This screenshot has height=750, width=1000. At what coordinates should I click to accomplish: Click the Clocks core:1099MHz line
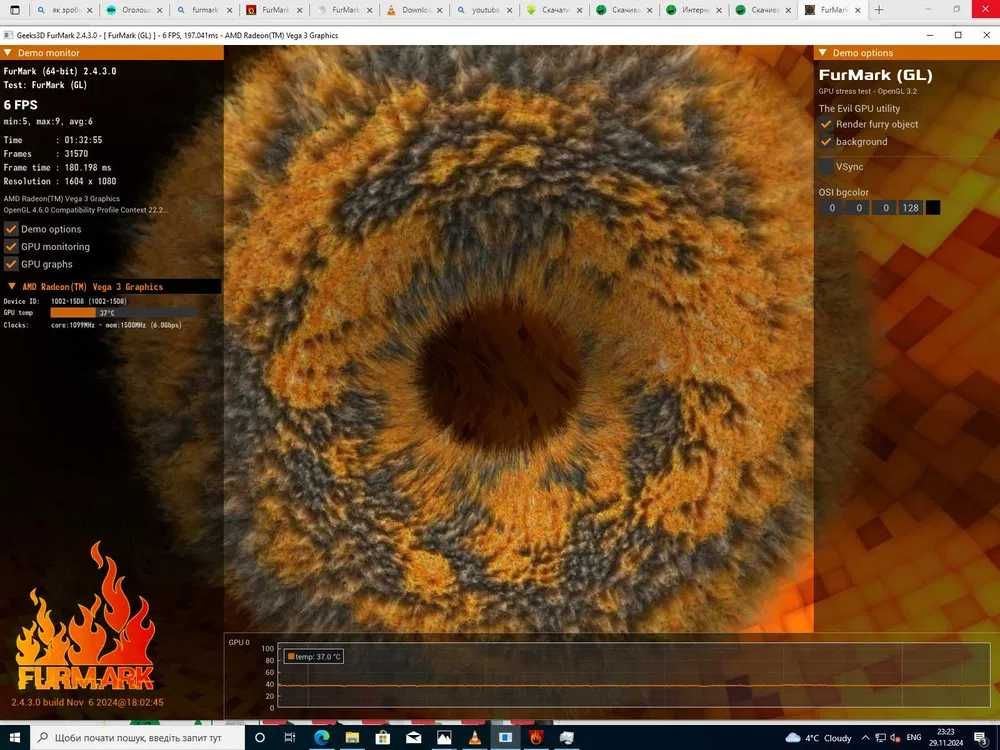92,325
